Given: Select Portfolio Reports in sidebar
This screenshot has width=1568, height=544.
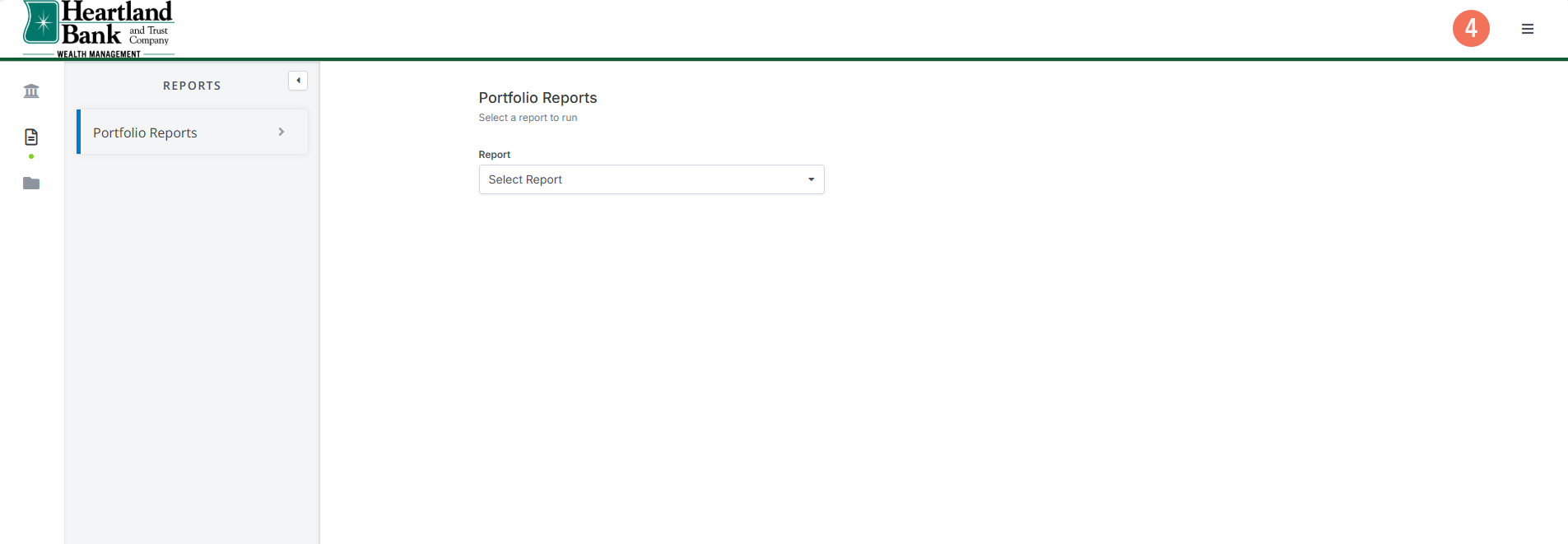Looking at the screenshot, I should point(193,132).
